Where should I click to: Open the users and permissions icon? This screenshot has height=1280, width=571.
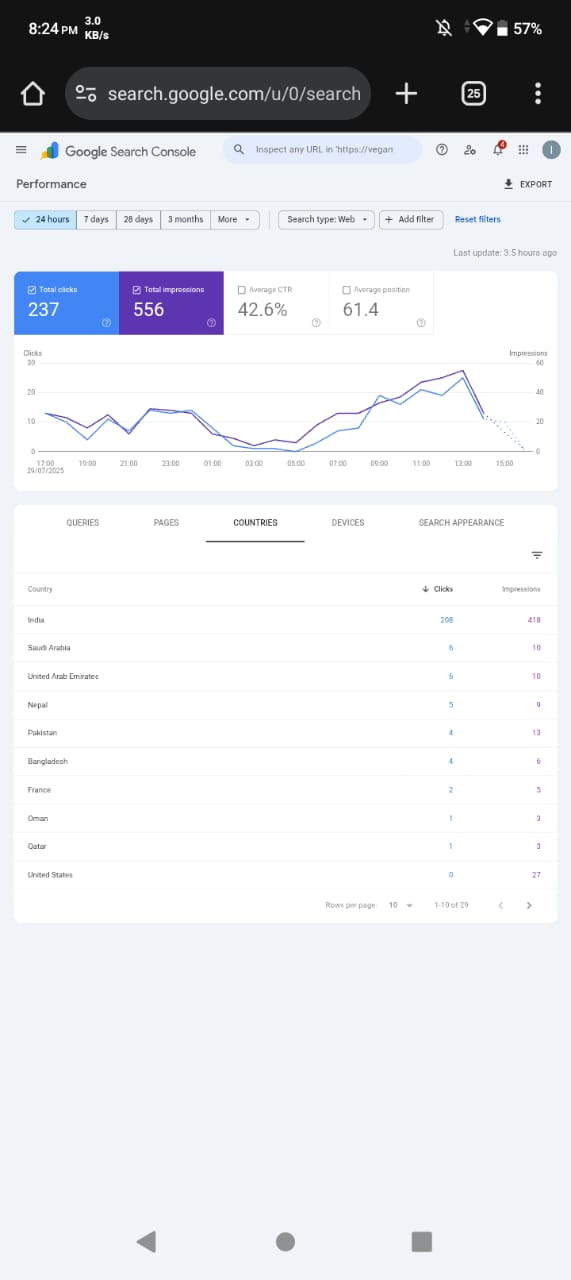470,149
